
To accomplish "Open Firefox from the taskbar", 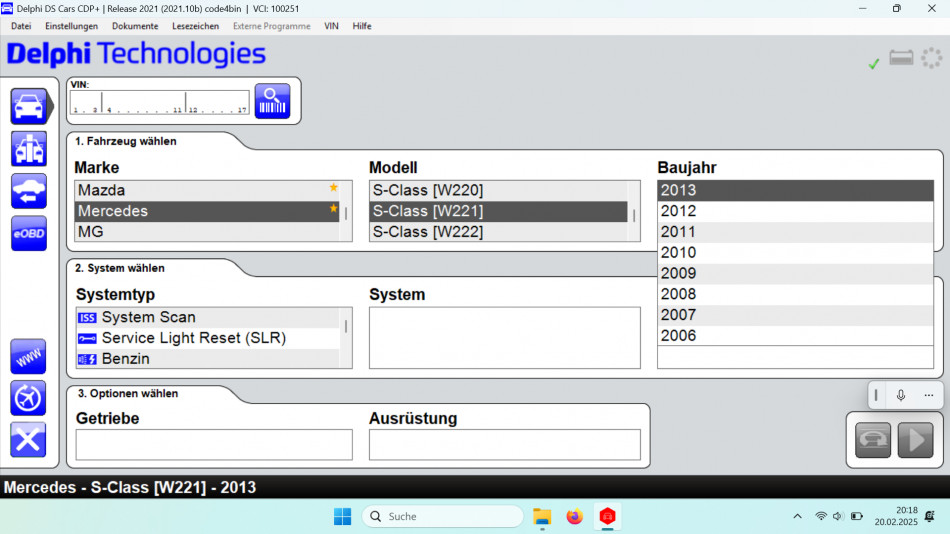I will click(x=574, y=516).
